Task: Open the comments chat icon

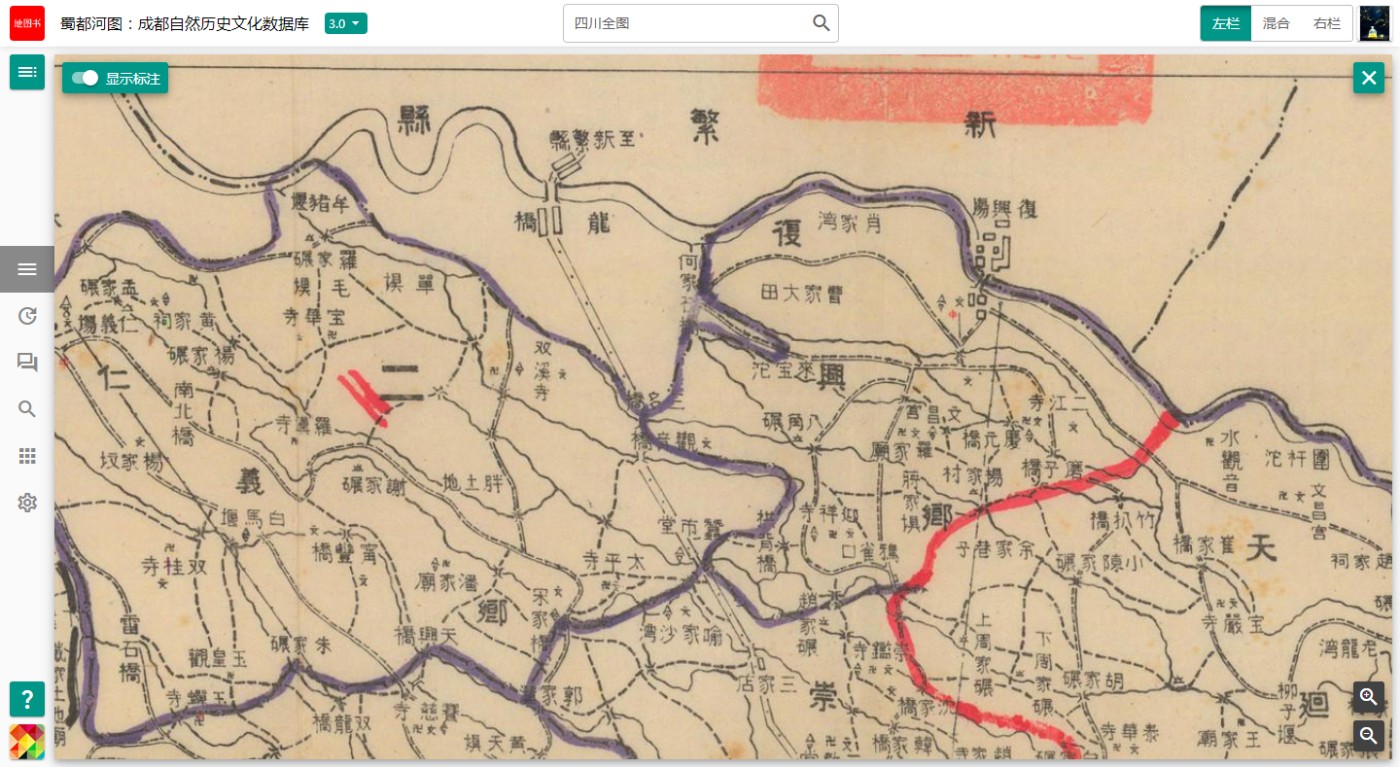Action: click(27, 362)
